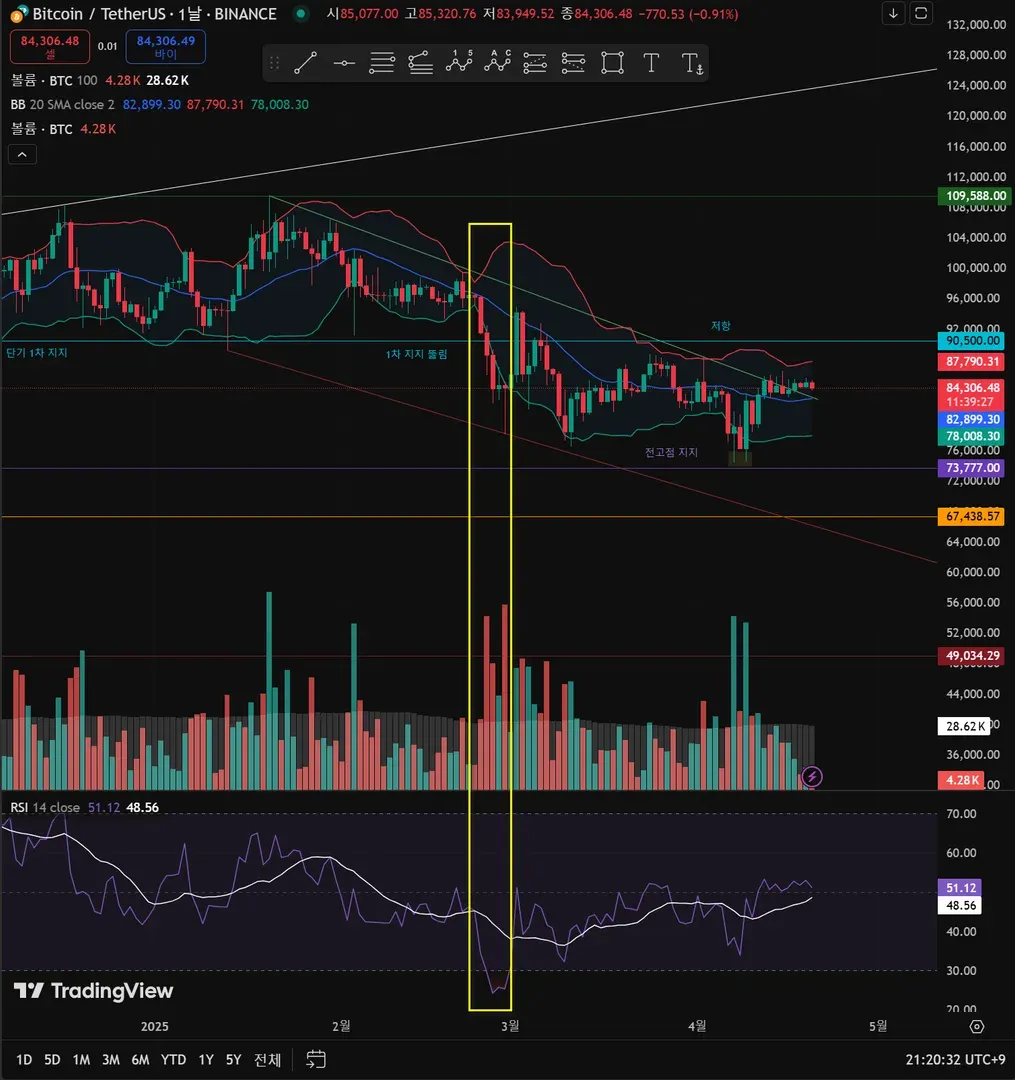
Task: Click the chart label 전고점 지지
Action: (671, 453)
